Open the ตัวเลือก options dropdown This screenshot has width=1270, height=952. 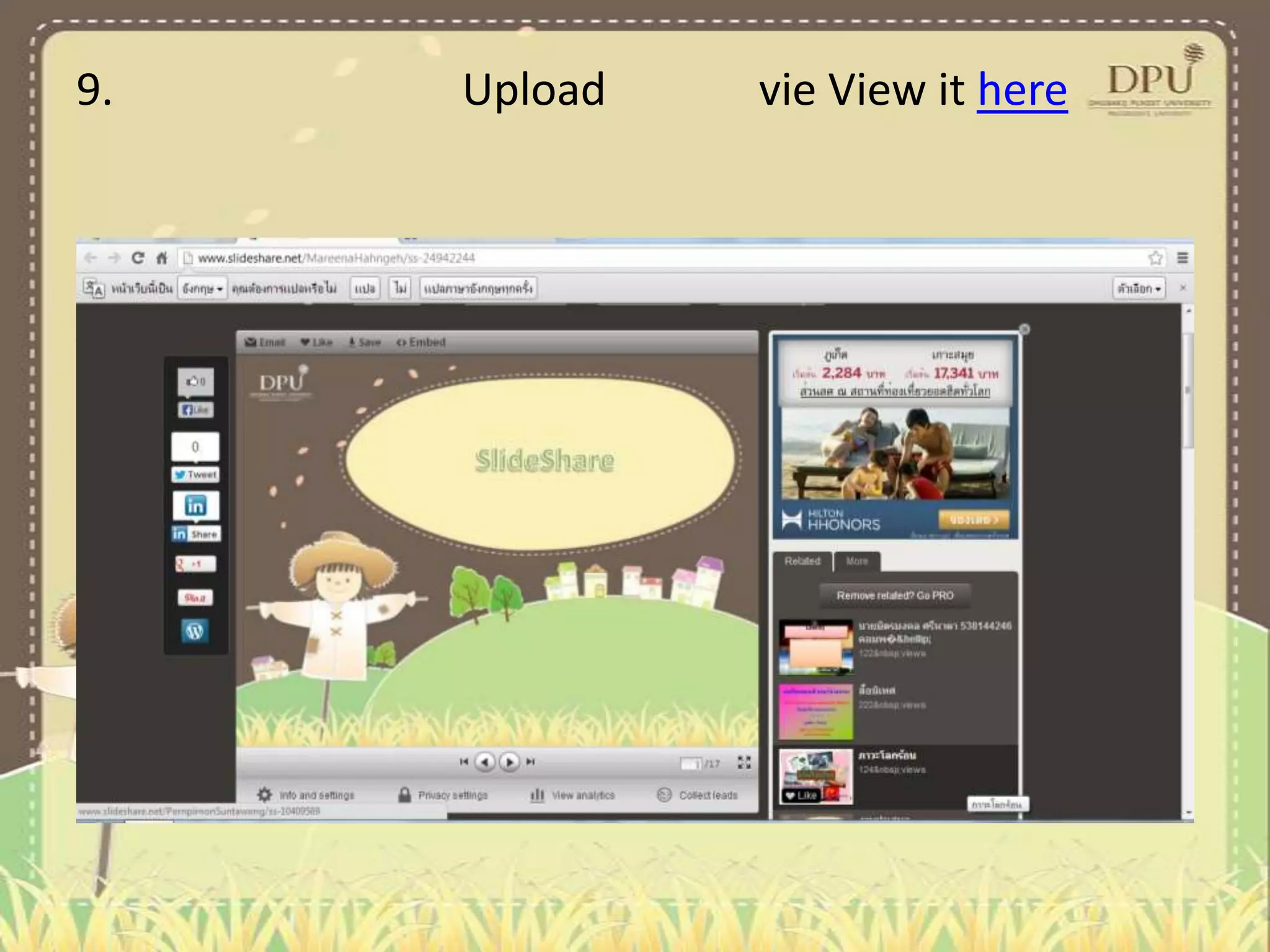[1139, 288]
